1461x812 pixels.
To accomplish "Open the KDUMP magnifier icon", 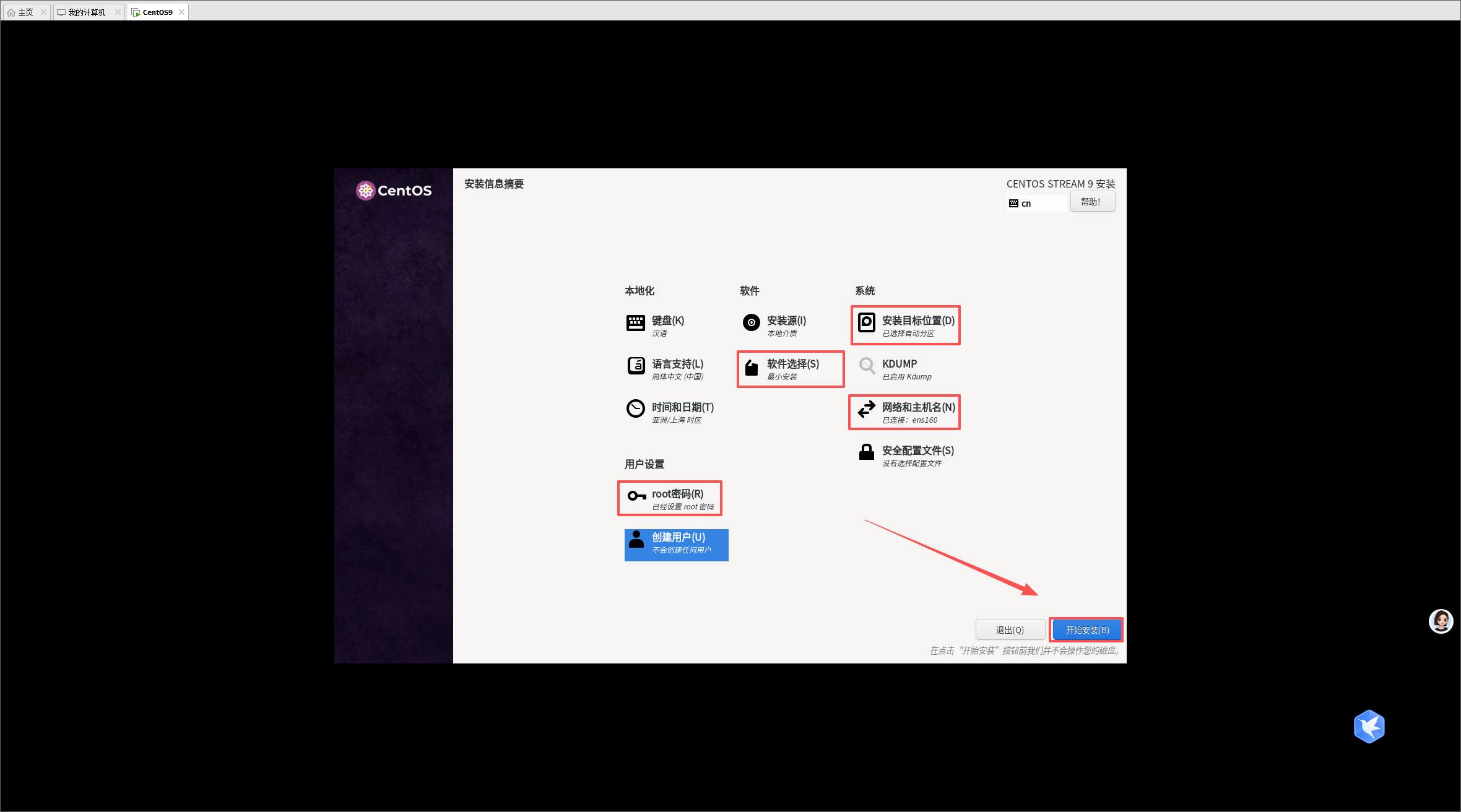I will pyautogui.click(x=867, y=366).
